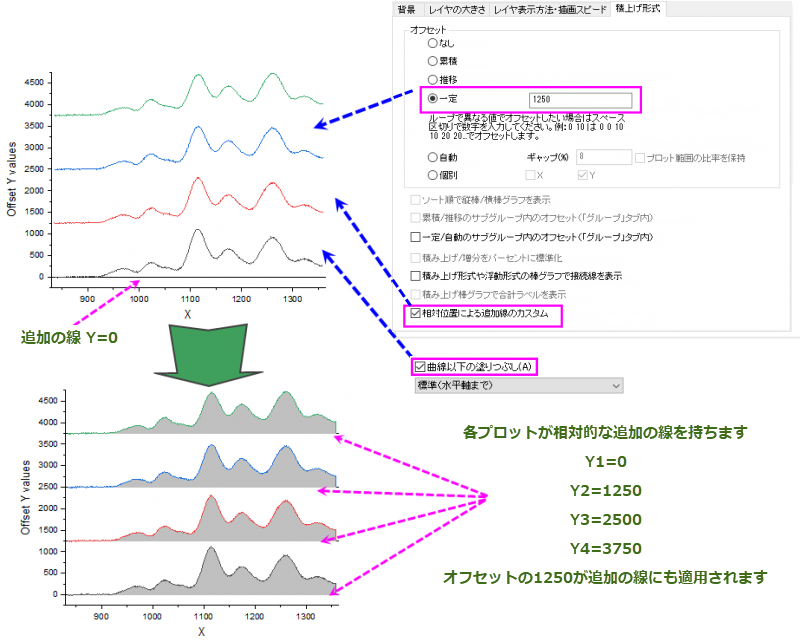Click the Y2=1250 text
The image size is (800, 642).
(606, 491)
